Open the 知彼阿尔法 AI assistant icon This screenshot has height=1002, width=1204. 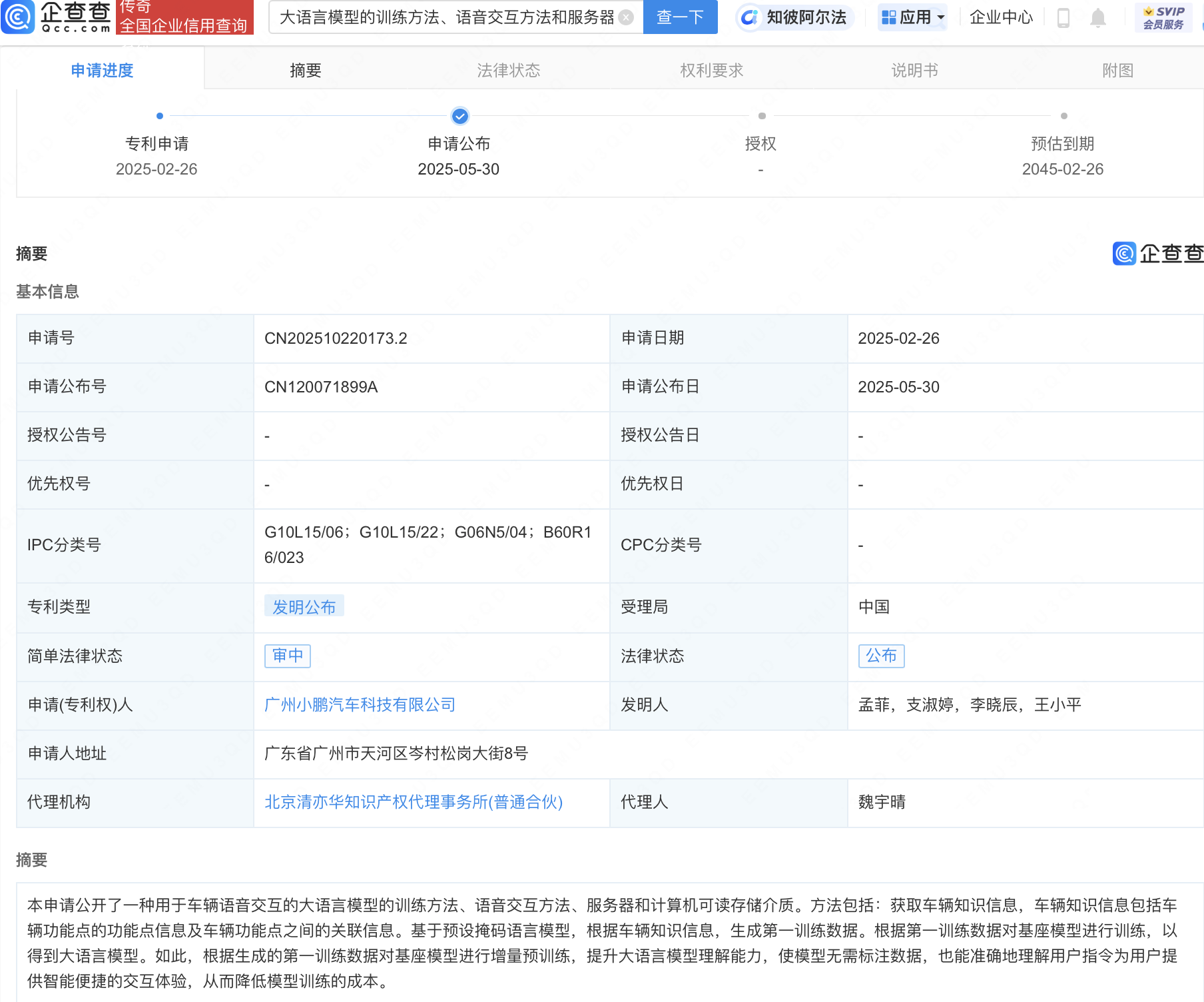coord(749,17)
